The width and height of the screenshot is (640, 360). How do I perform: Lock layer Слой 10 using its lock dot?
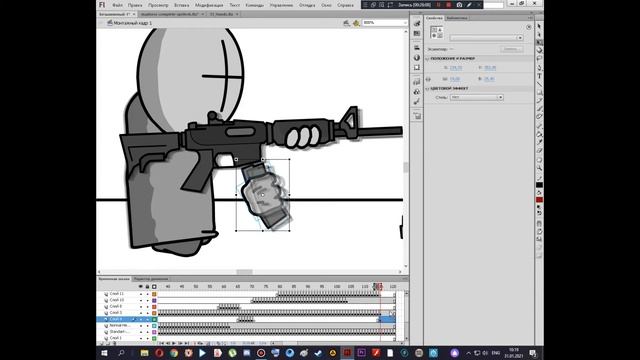(x=147, y=300)
